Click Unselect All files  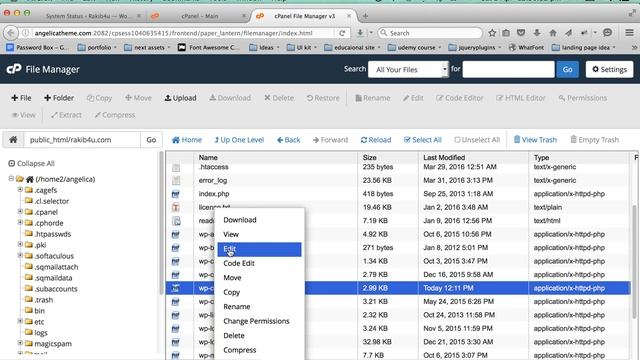477,140
